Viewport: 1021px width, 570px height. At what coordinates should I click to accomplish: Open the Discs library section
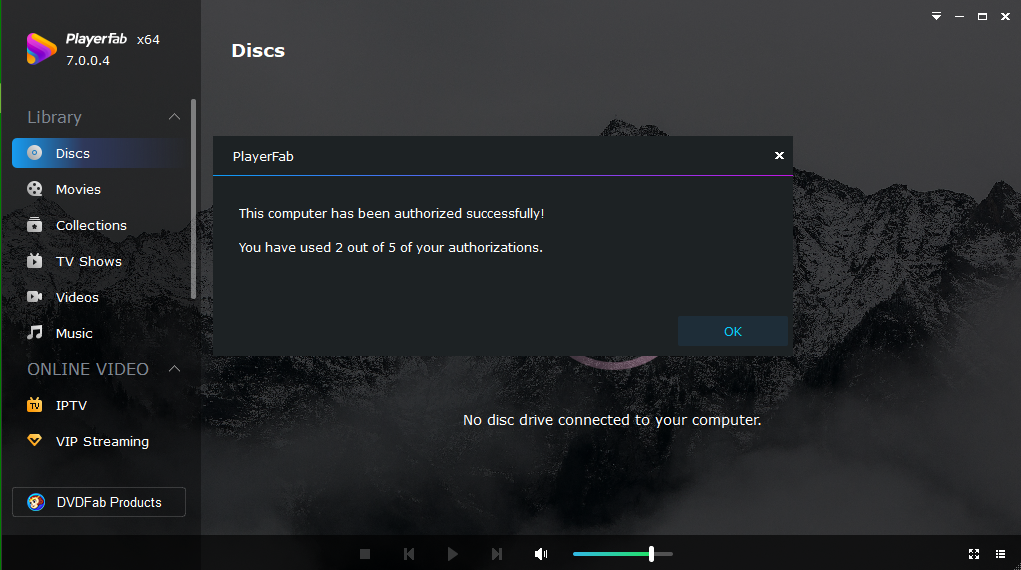[100, 153]
